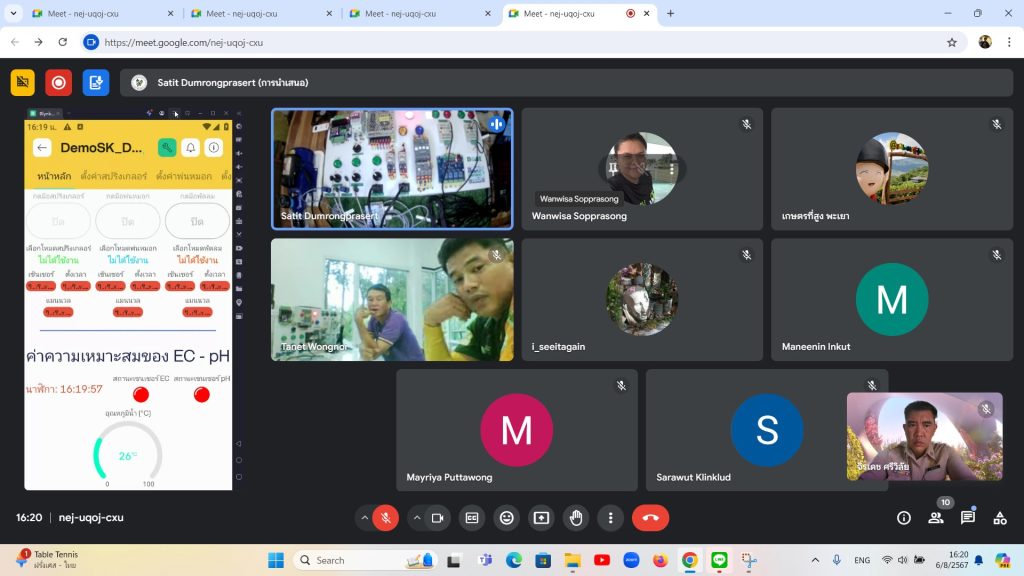1024x576 pixels.
Task: Select the Meet tab showing the recording indicator
Action: pyautogui.click(x=580, y=13)
